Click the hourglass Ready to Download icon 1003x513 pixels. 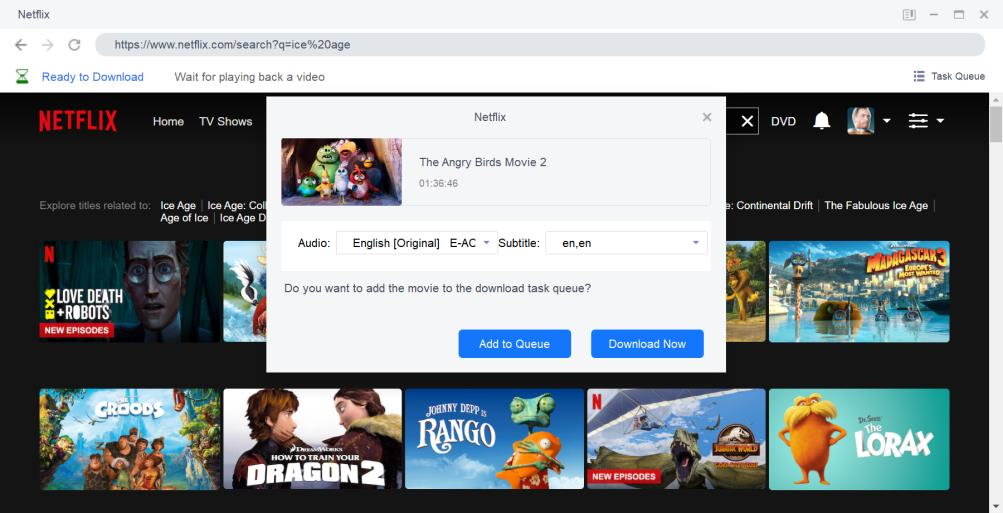click(x=22, y=77)
